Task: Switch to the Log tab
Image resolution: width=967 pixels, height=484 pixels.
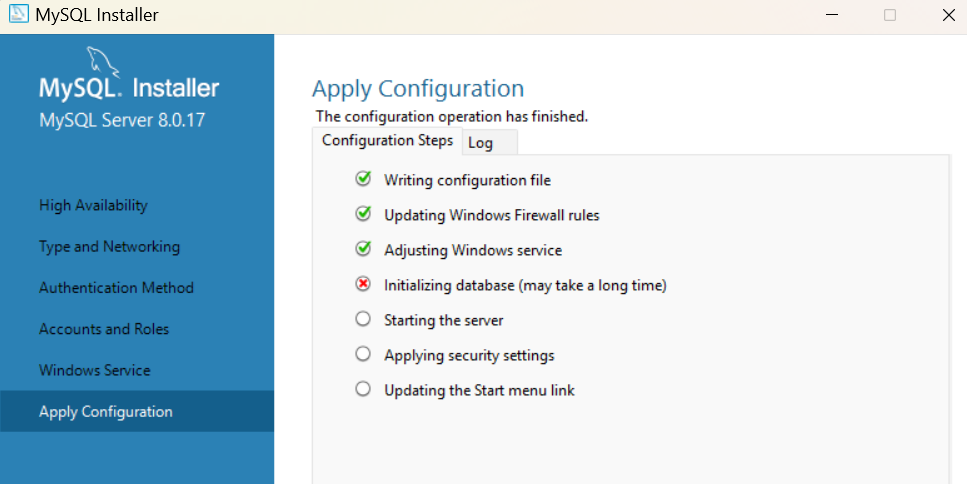Action: point(490,142)
